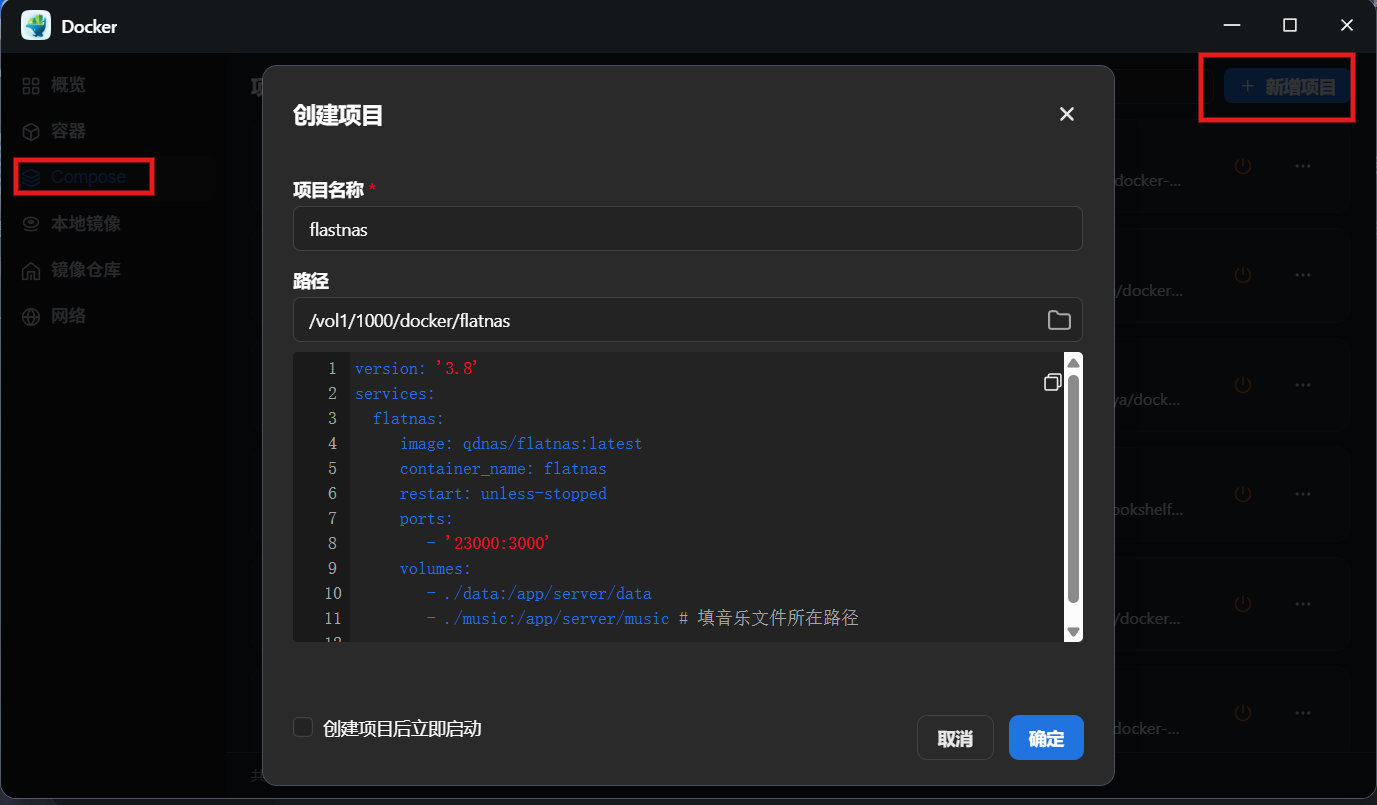The height and width of the screenshot is (805, 1377).
Task: Copy the compose file using the copy icon
Action: pyautogui.click(x=1052, y=381)
